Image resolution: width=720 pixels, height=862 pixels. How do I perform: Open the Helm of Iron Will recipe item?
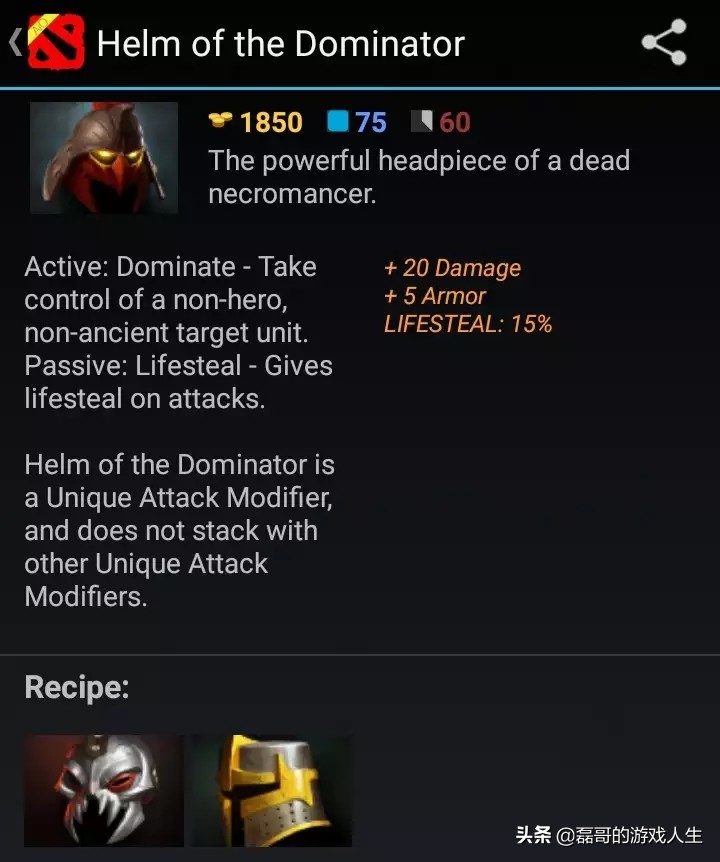[272, 791]
